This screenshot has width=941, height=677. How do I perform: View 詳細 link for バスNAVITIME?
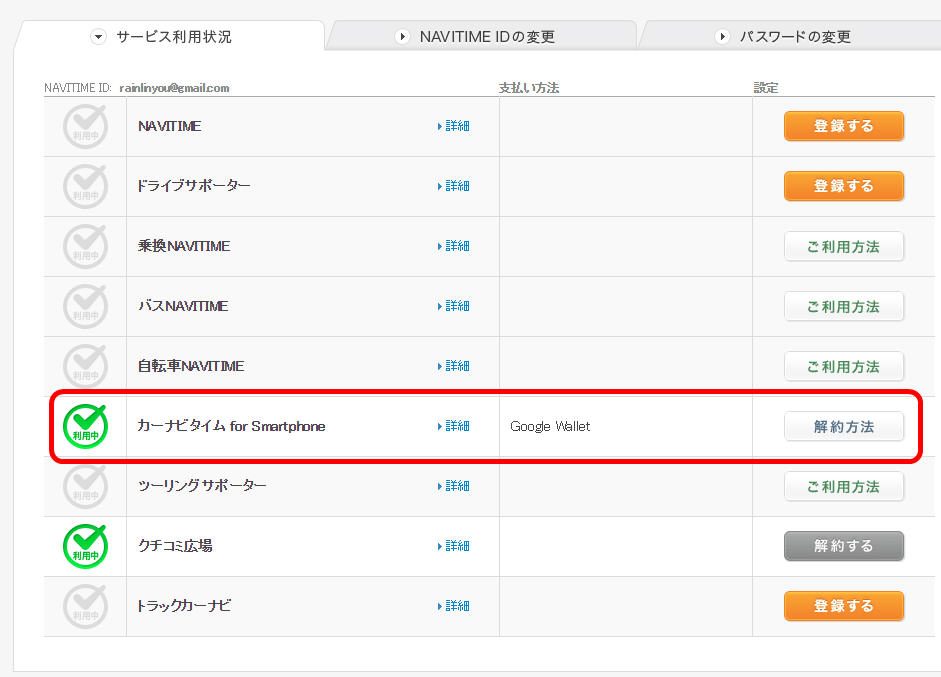tap(455, 306)
